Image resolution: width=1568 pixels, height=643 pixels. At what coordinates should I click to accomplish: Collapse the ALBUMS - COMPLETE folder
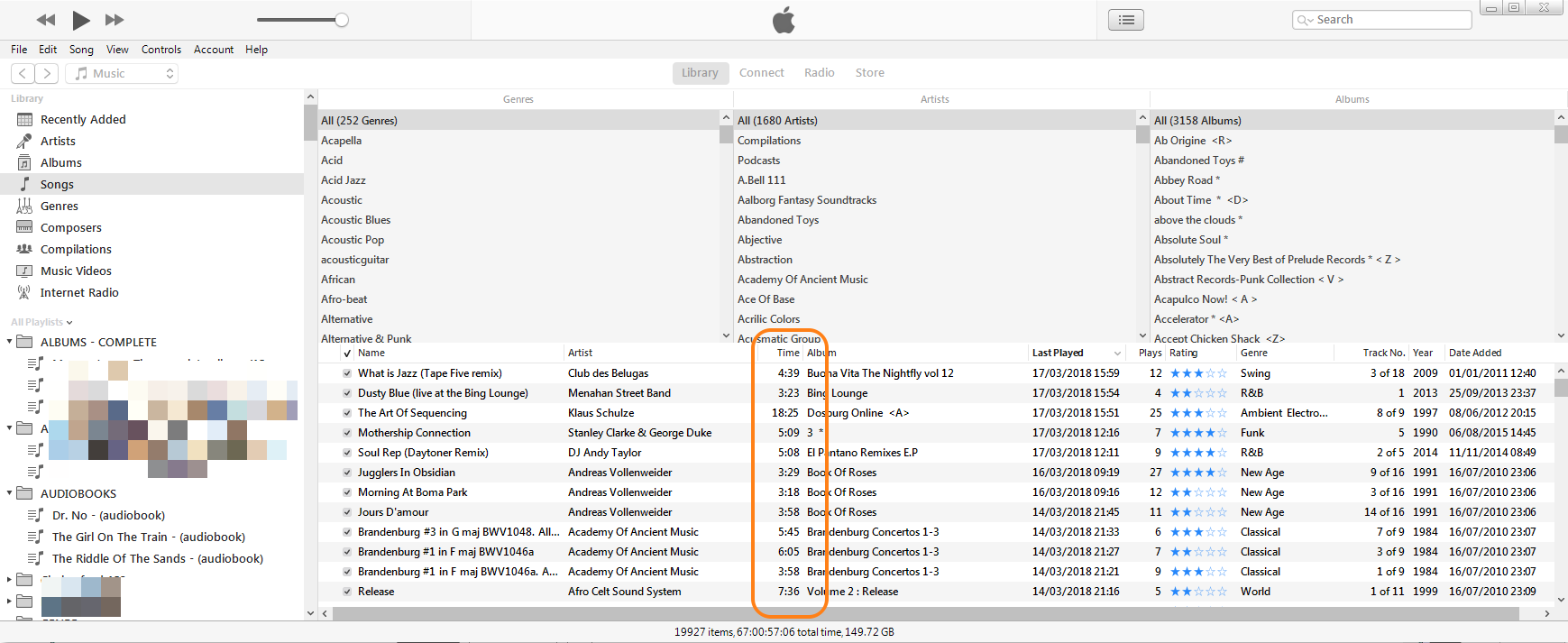tap(9, 342)
